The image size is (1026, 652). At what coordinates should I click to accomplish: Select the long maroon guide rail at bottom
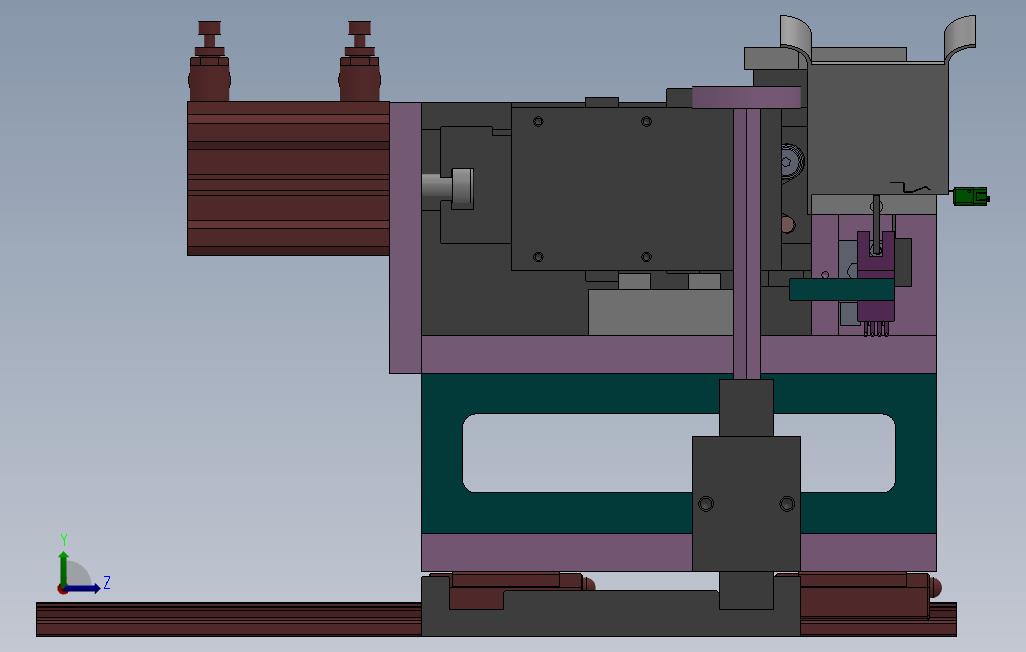point(229,619)
